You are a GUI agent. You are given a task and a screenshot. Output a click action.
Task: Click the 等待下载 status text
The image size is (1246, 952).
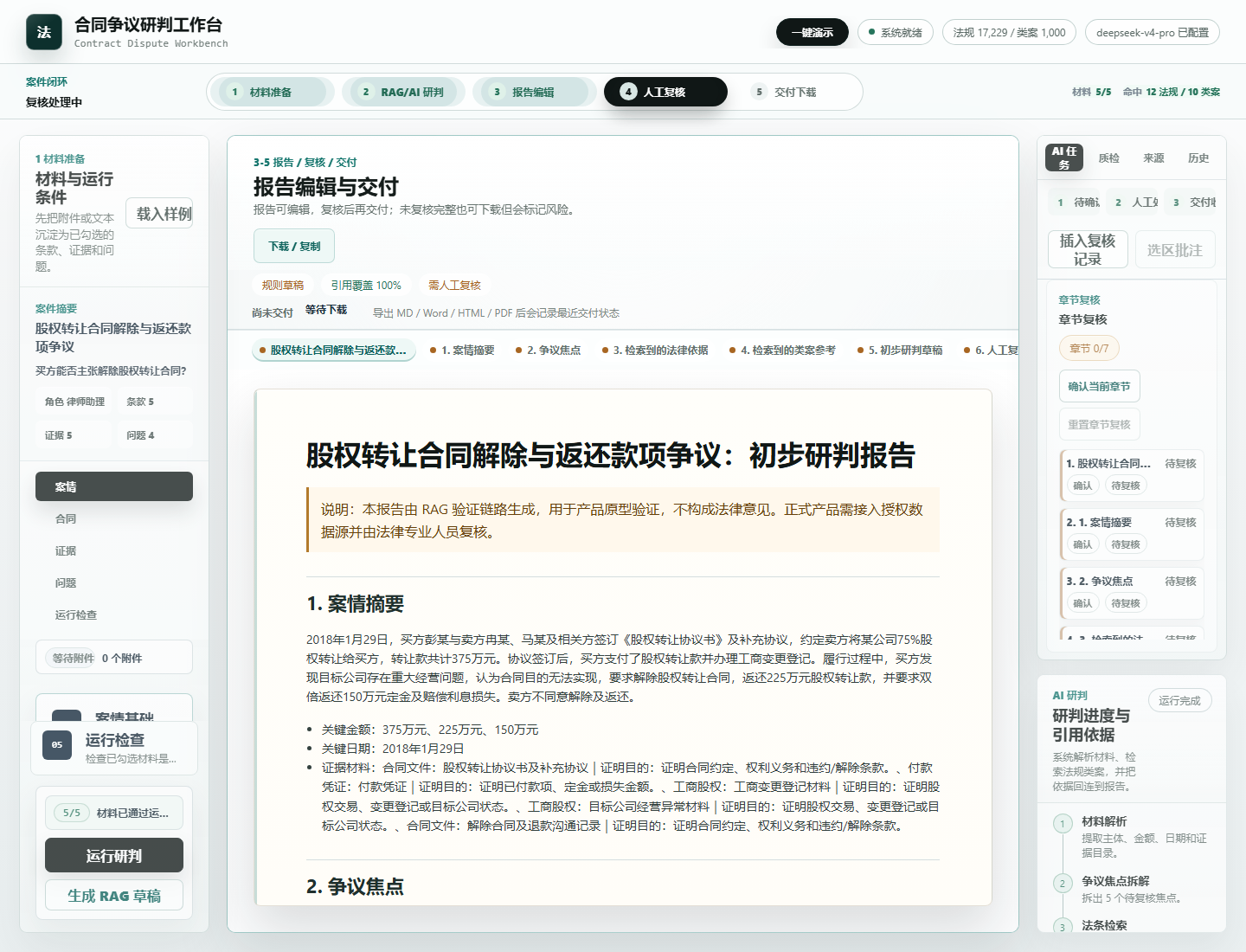click(326, 309)
